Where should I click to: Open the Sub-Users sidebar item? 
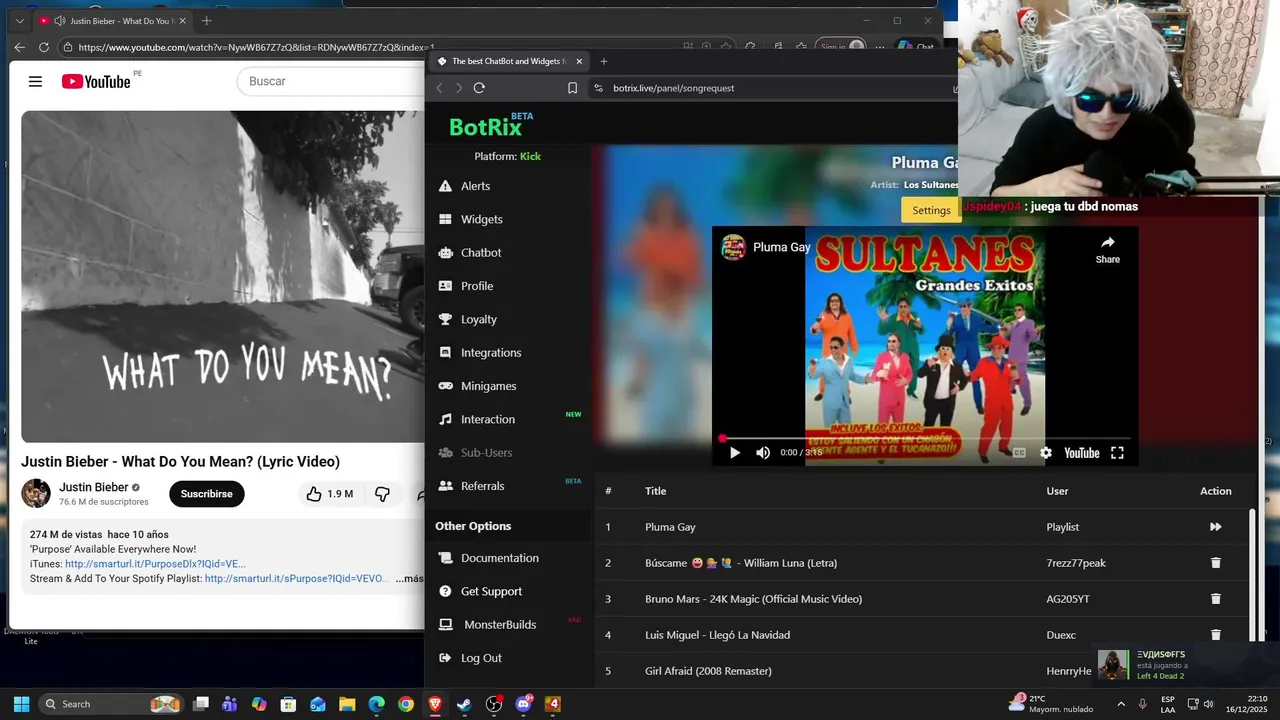[x=486, y=453]
